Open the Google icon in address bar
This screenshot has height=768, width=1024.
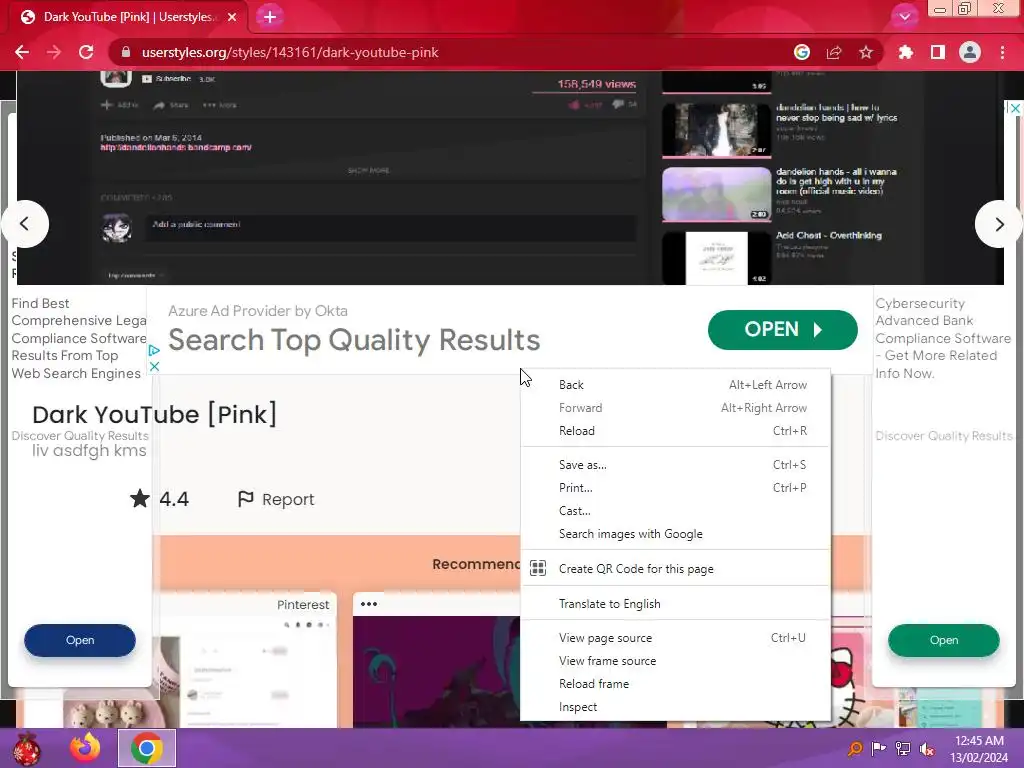[802, 52]
